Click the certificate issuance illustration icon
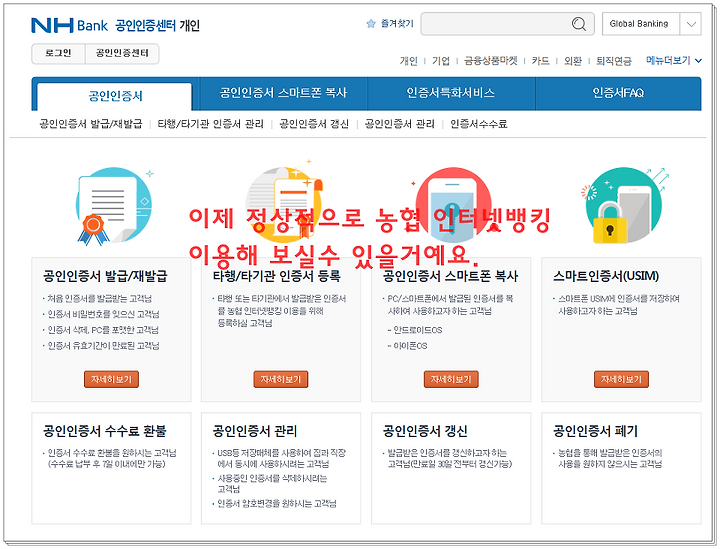This screenshot has height=549, width=720. pos(115,205)
